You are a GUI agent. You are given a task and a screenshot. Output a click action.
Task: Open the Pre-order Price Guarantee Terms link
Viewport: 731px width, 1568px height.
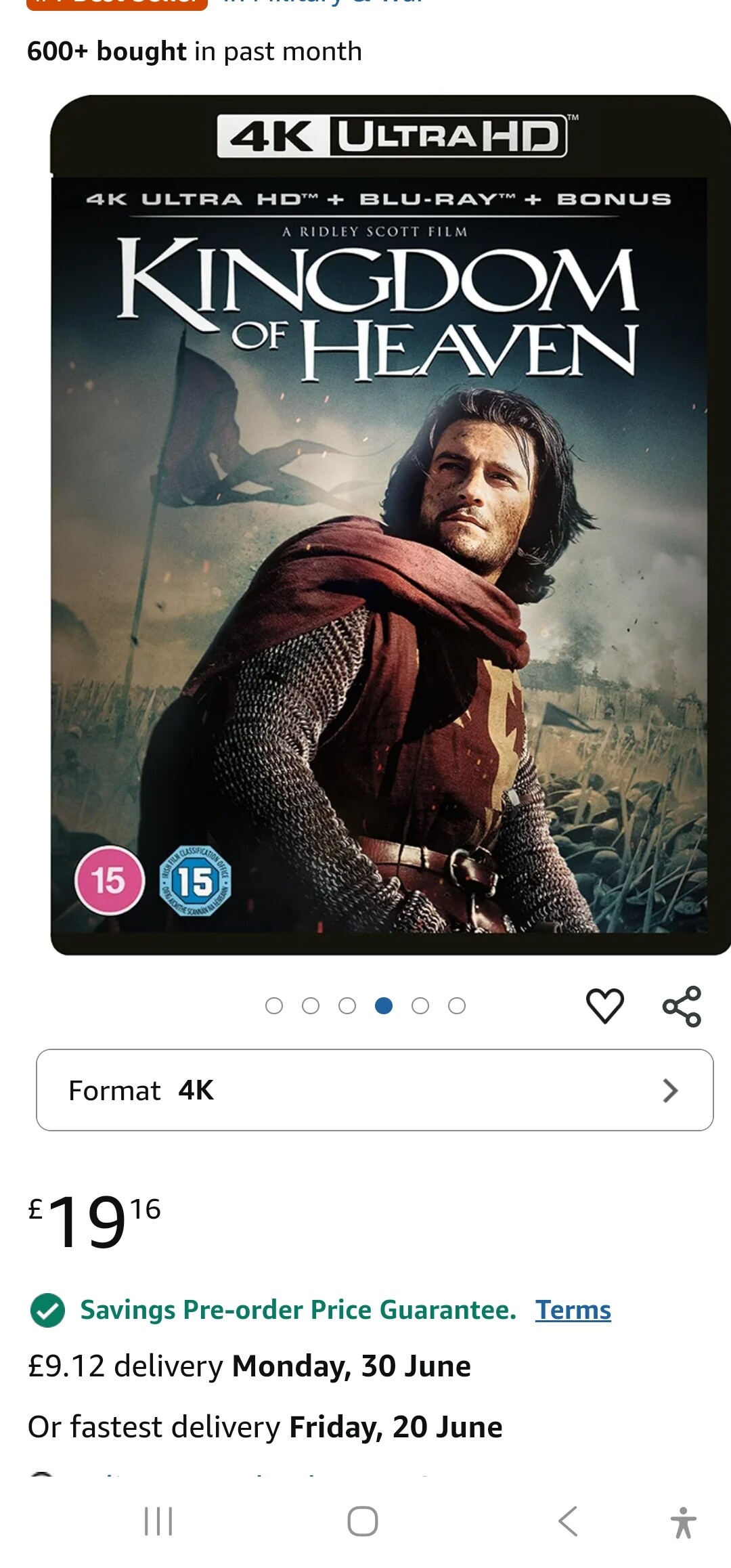(x=573, y=1310)
